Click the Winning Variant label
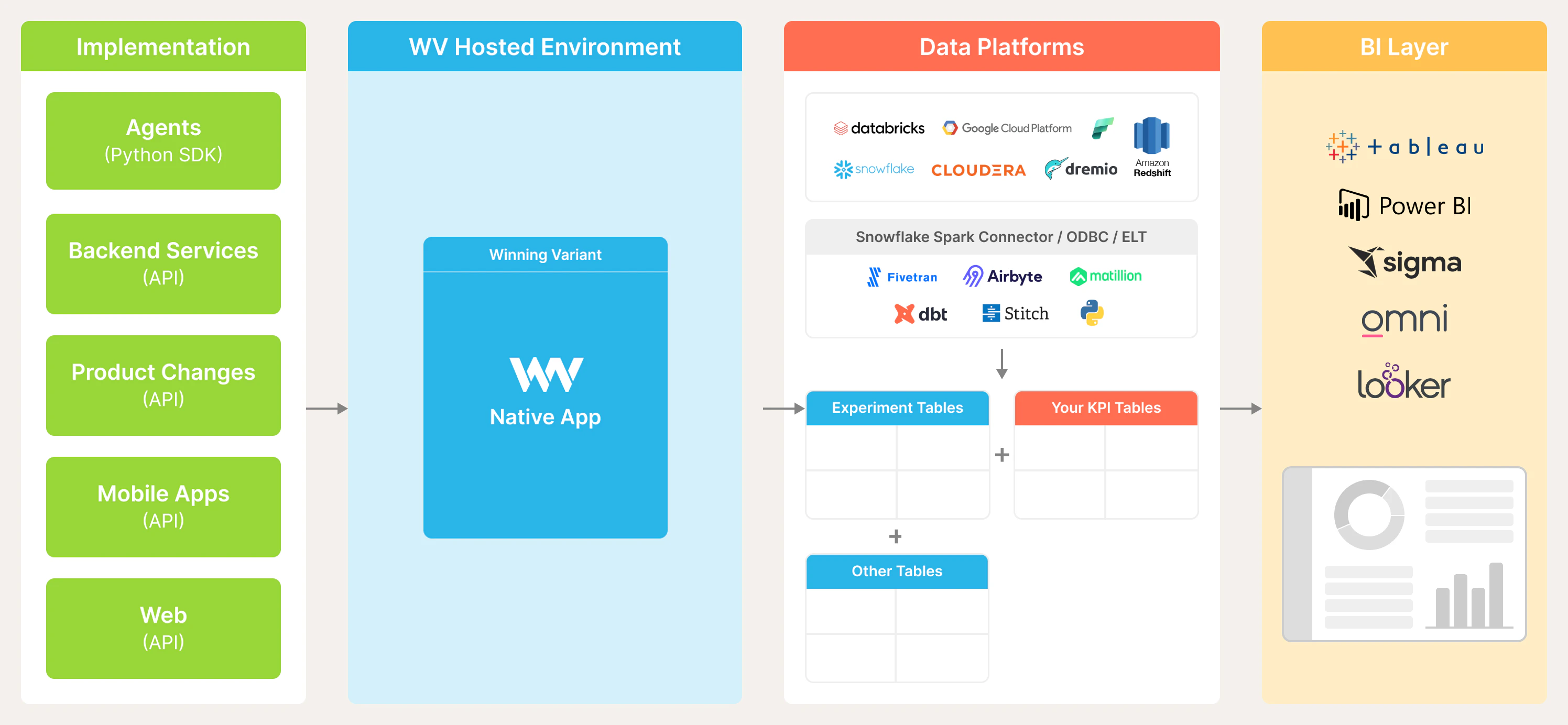This screenshot has height=725, width=1568. pos(546,254)
